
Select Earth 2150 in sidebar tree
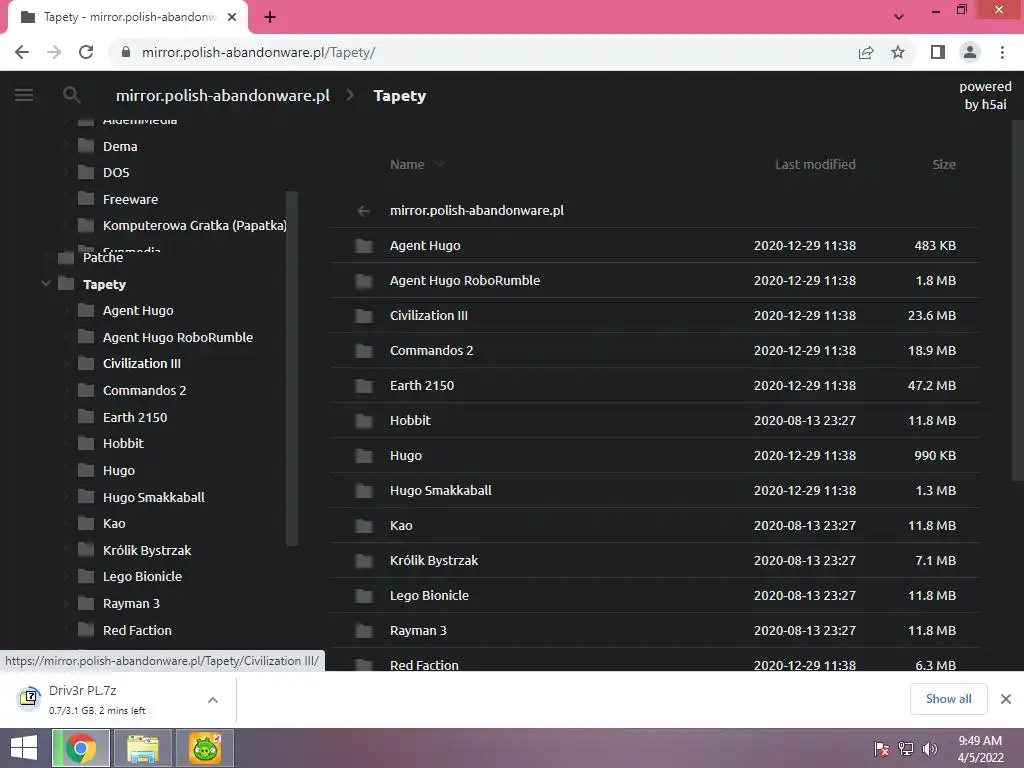[x=135, y=417]
